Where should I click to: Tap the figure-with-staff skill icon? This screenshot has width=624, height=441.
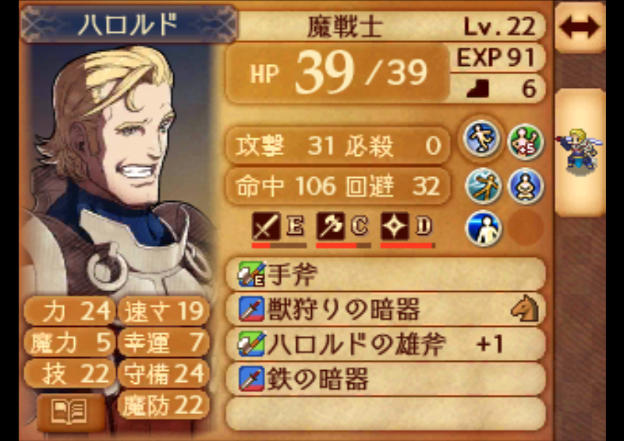coord(483,186)
